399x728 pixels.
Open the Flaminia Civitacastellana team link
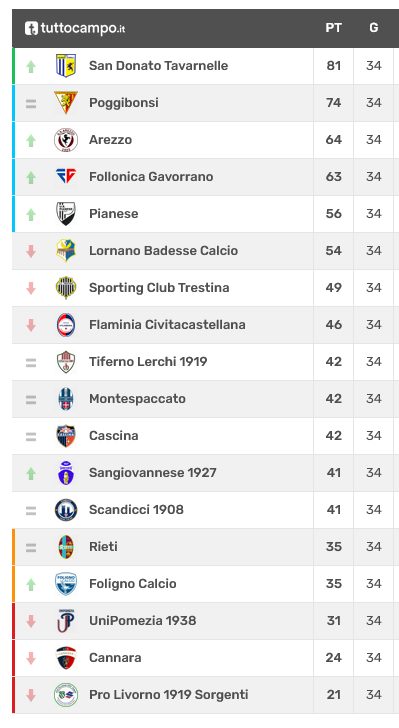(167, 325)
